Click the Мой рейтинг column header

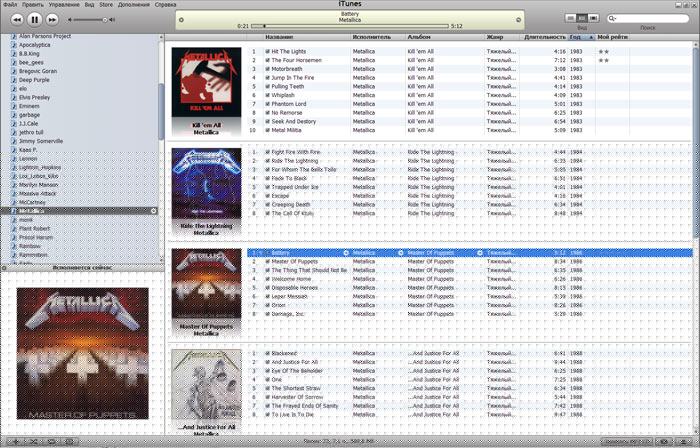click(612, 37)
